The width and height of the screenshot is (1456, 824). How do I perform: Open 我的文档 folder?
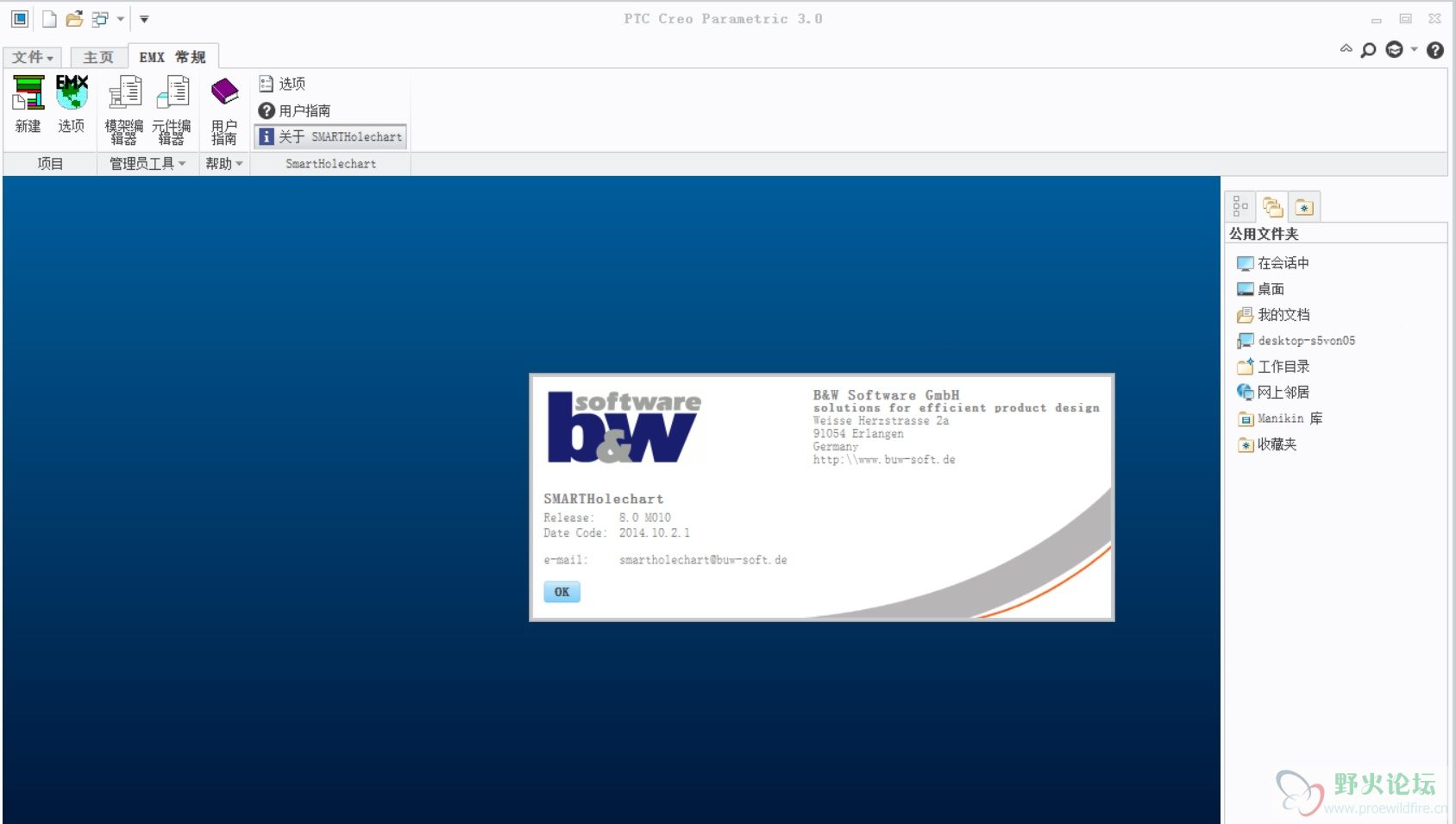[1273, 315]
